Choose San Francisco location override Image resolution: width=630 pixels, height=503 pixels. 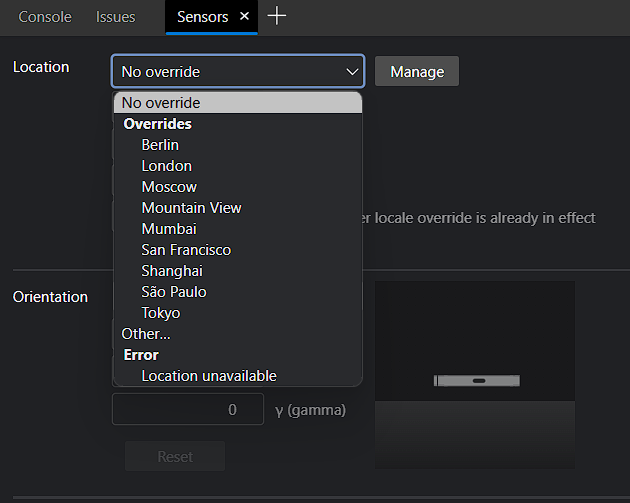[186, 250]
